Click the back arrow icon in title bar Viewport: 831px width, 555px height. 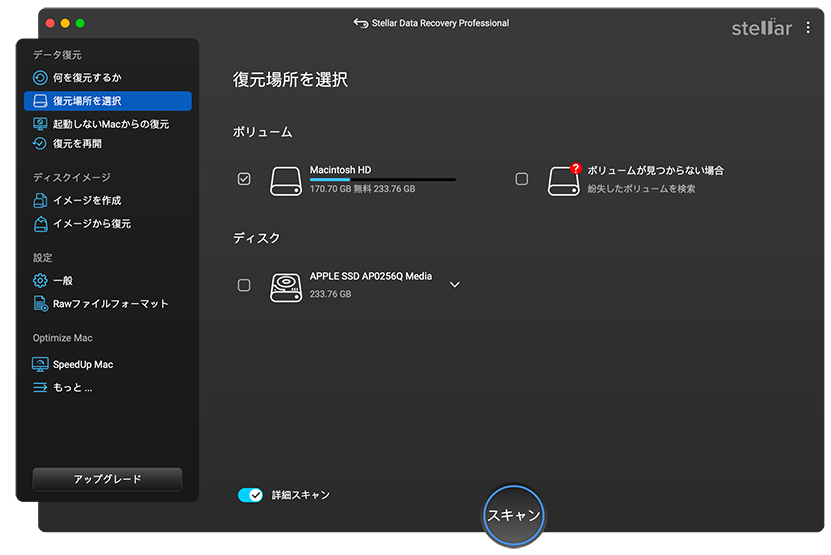[x=361, y=23]
